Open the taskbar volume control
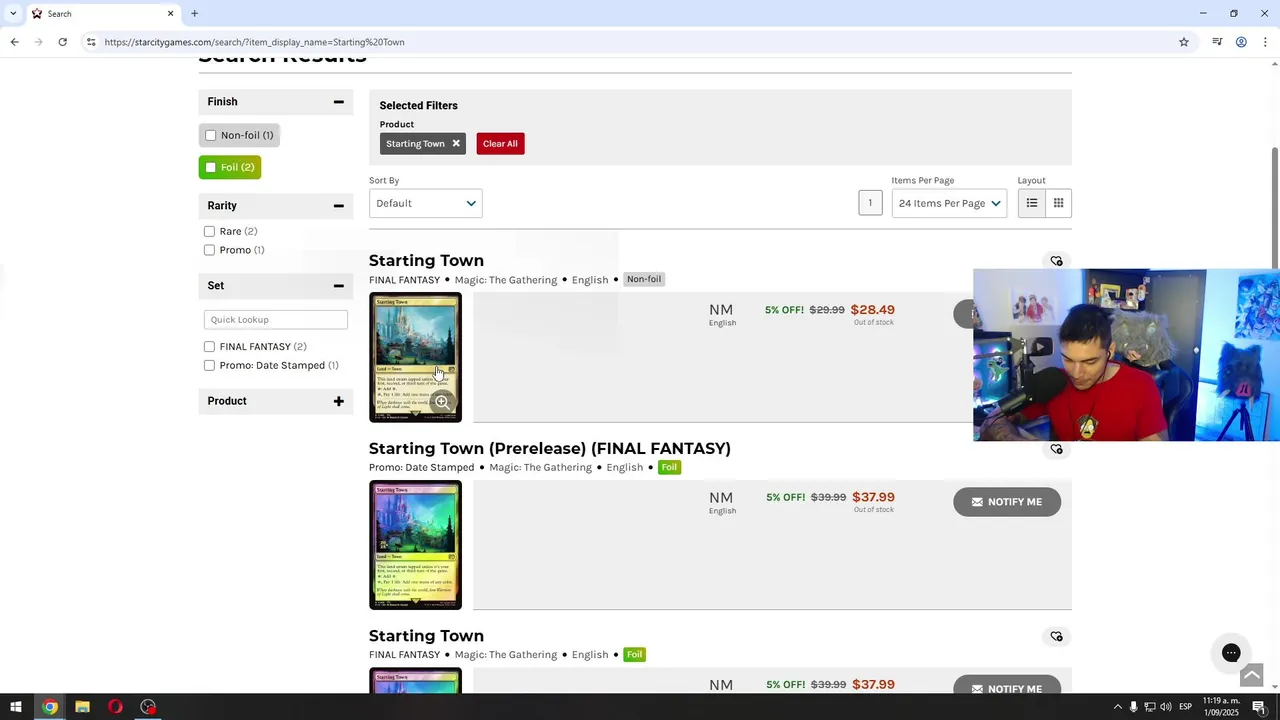 (x=1166, y=707)
